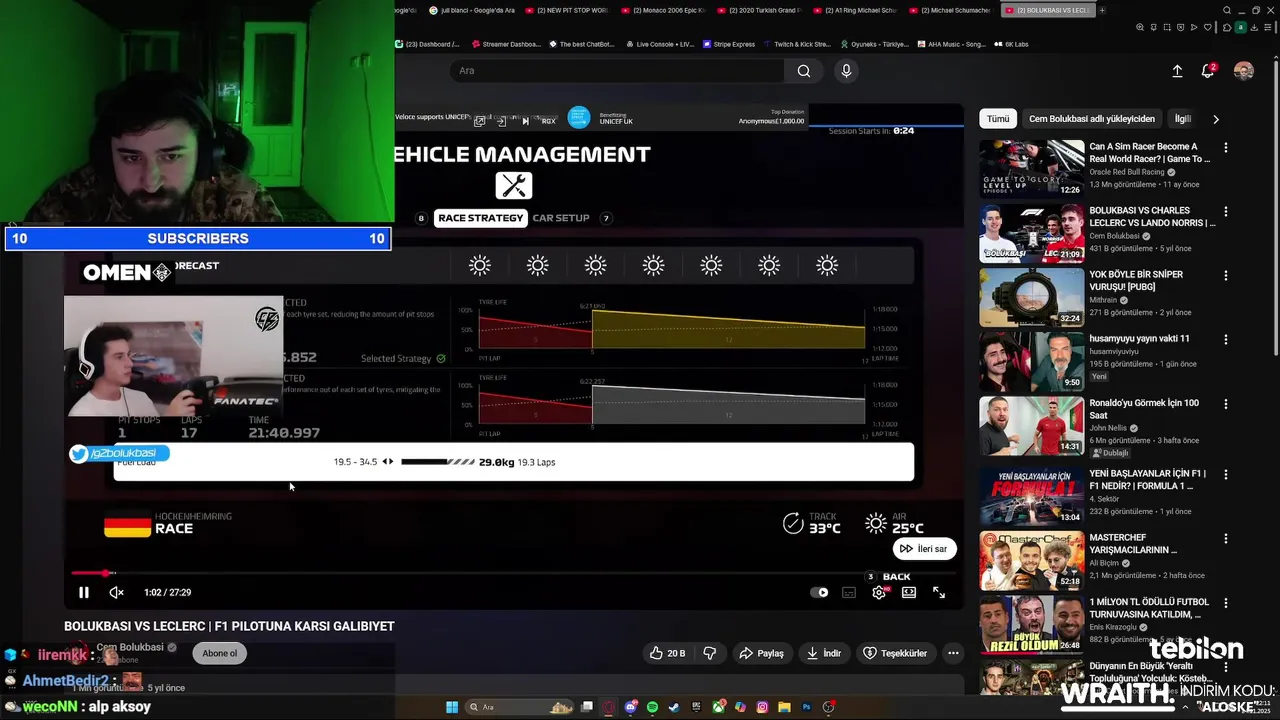Open options for husamyuyu yayın vakti video

(x=1226, y=340)
